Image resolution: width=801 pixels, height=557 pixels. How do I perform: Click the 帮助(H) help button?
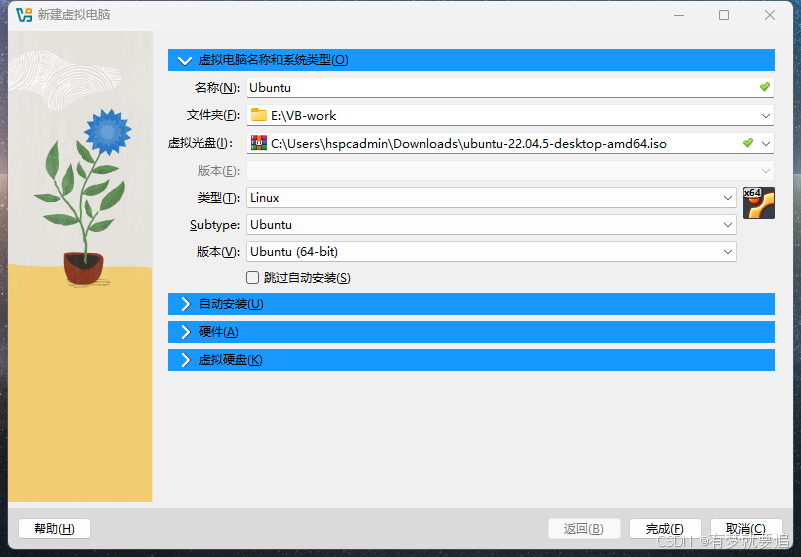coord(54,528)
